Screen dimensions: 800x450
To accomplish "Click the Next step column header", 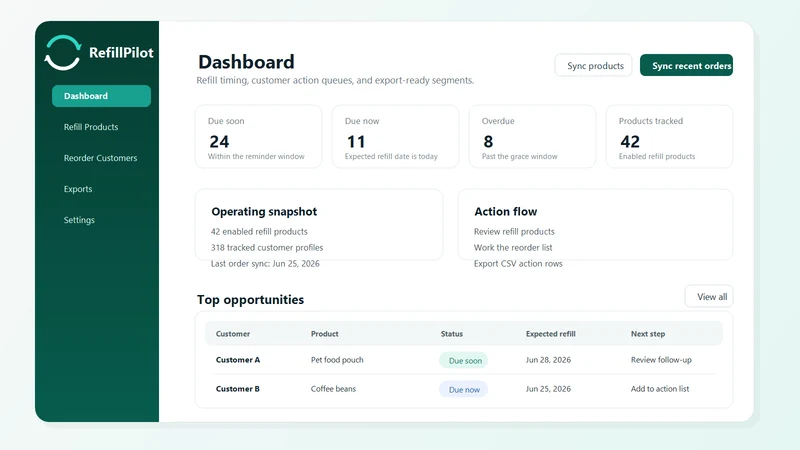I will [x=647, y=334].
